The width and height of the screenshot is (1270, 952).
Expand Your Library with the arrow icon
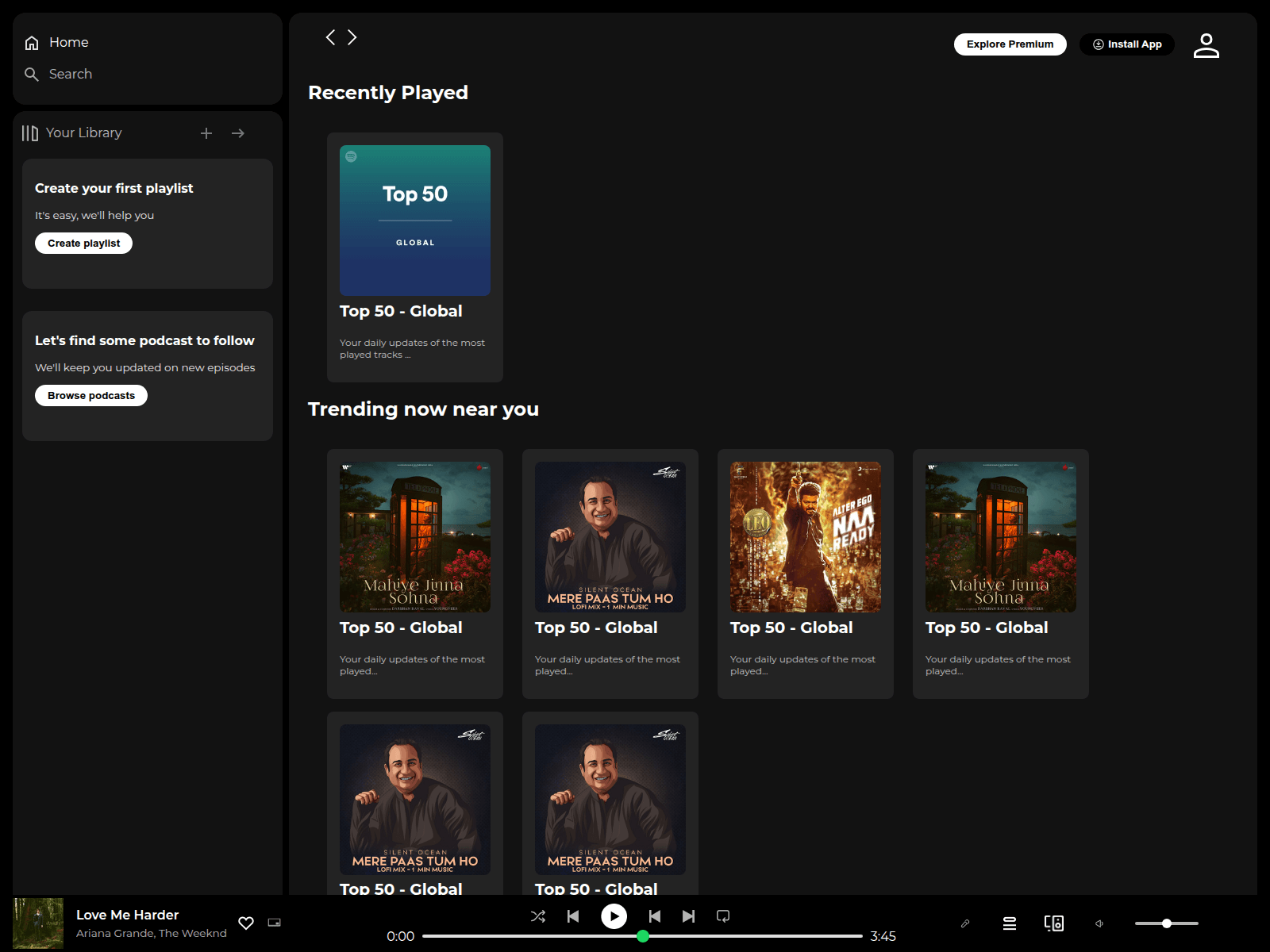click(238, 133)
